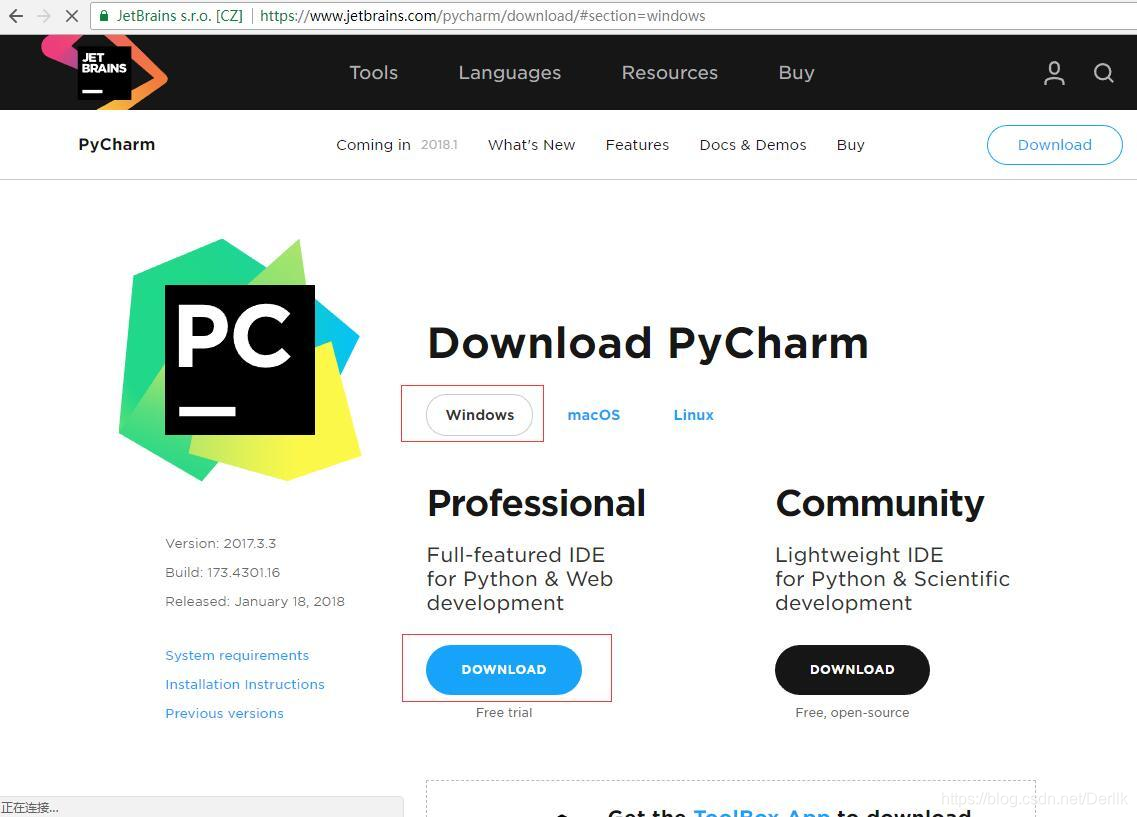The height and width of the screenshot is (817, 1137).
Task: Go to What's New page
Action: pos(532,145)
